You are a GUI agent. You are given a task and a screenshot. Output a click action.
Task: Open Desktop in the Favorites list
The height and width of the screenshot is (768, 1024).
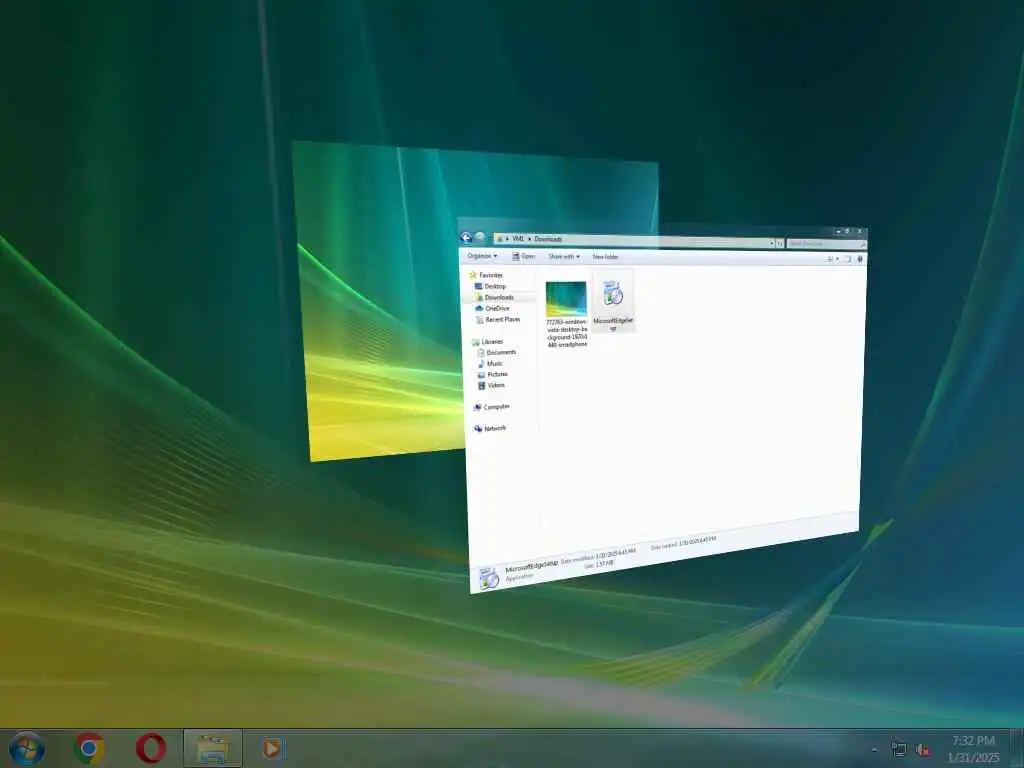coord(490,286)
